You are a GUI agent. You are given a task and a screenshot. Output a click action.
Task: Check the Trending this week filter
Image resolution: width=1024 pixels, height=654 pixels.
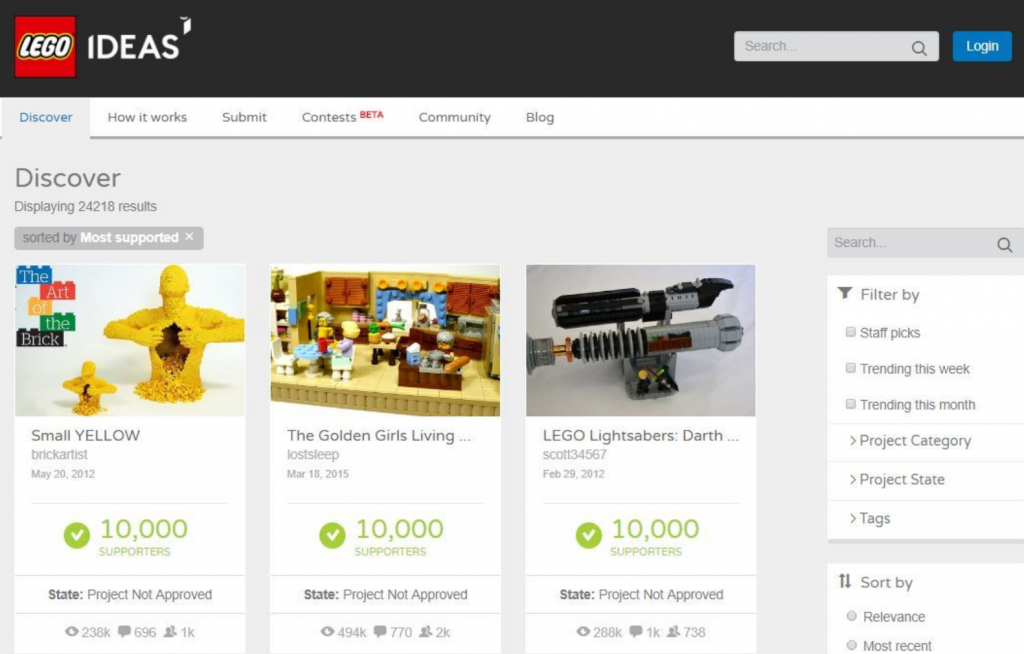tap(850, 368)
